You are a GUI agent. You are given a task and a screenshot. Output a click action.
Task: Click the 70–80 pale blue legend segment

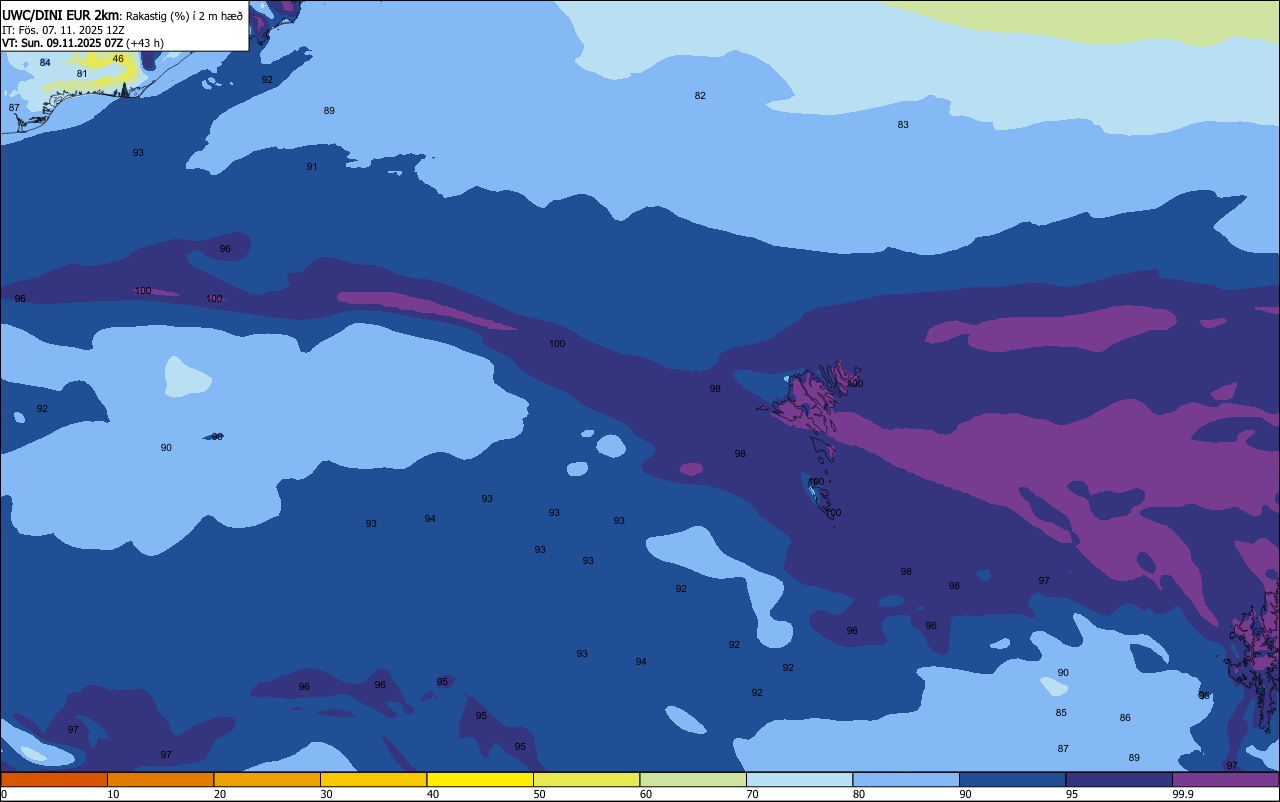799,779
